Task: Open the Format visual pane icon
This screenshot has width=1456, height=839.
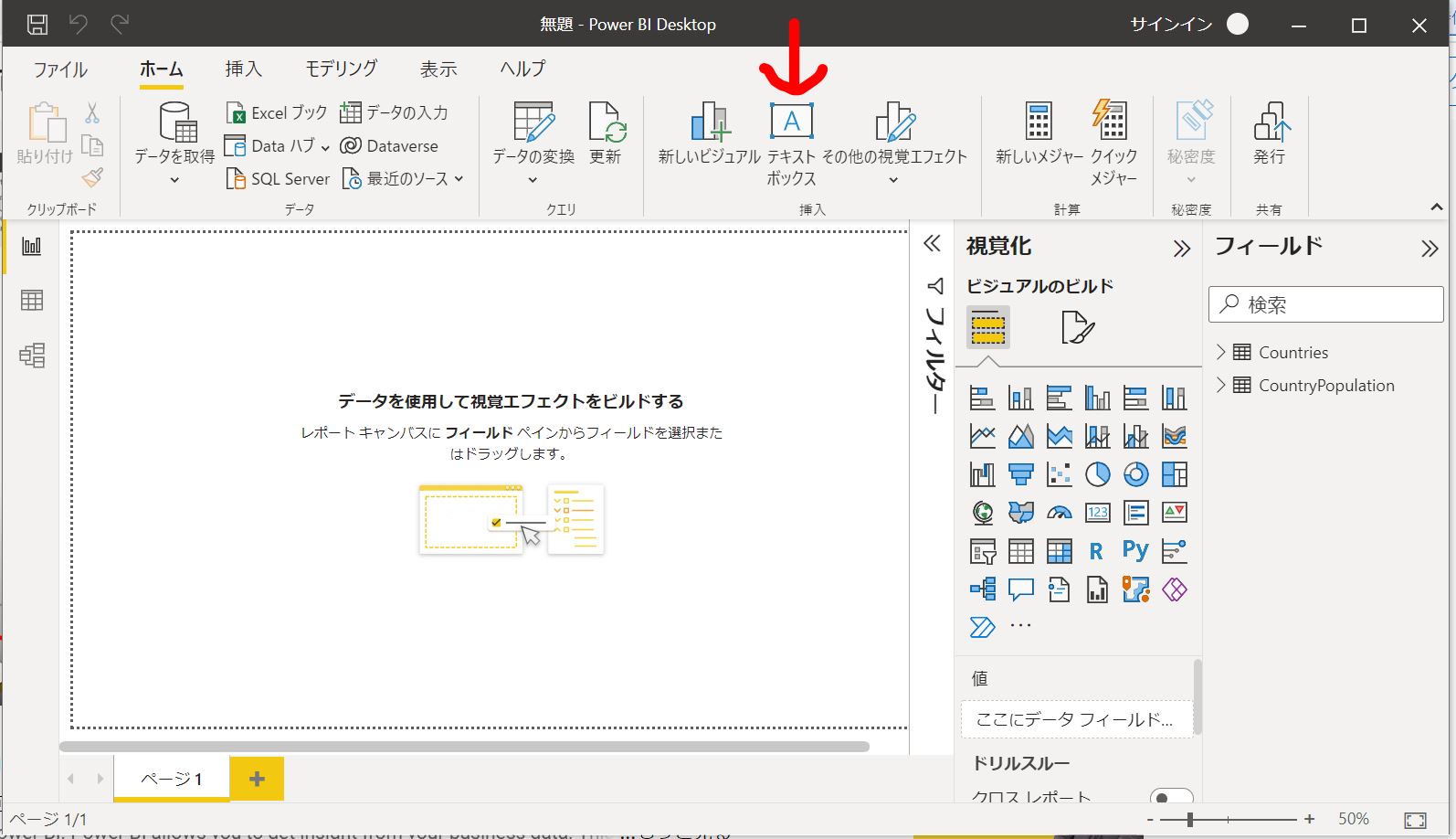Action: point(1077,327)
